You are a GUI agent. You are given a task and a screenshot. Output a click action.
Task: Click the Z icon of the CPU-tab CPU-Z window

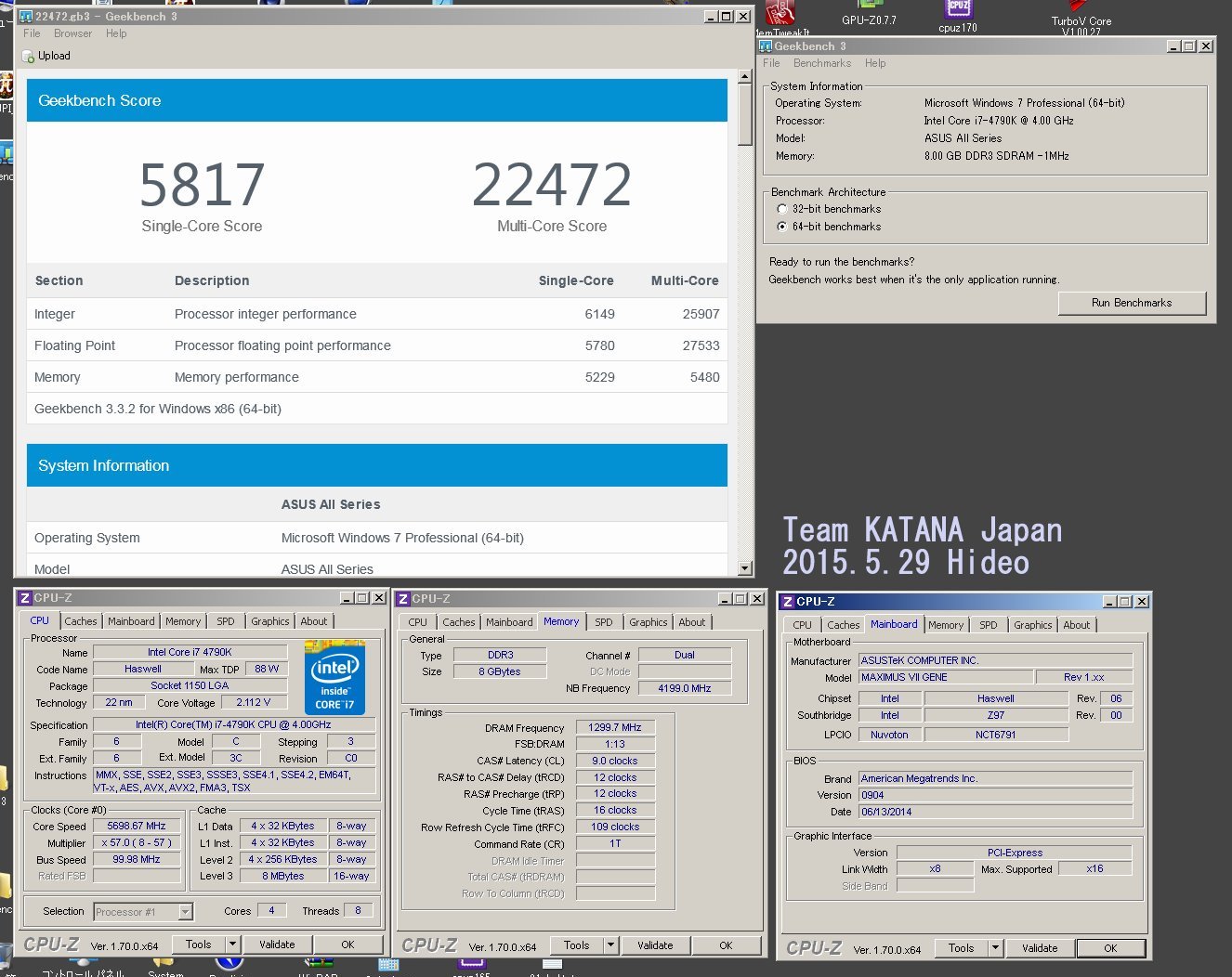pos(25,598)
